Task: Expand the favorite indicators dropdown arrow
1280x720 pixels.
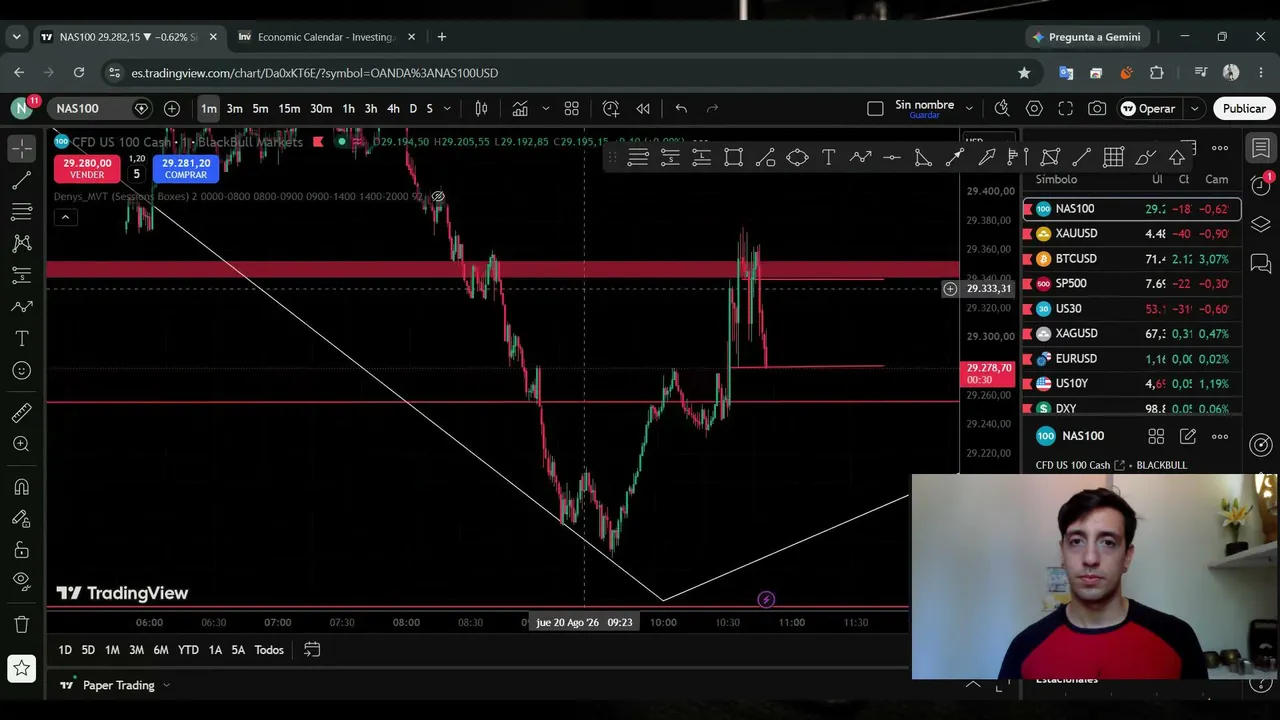Action: (x=545, y=108)
